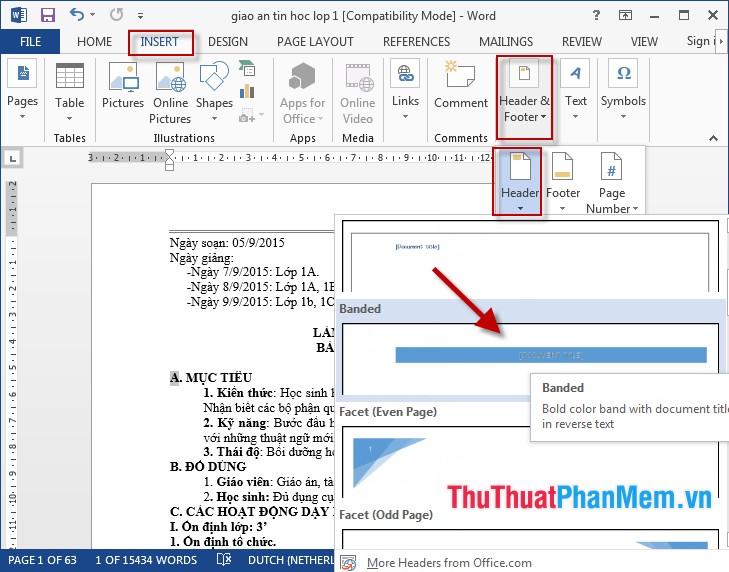Expand the Symbols dropdown arrow
Viewport: 729px width, 572px height.
[623, 117]
